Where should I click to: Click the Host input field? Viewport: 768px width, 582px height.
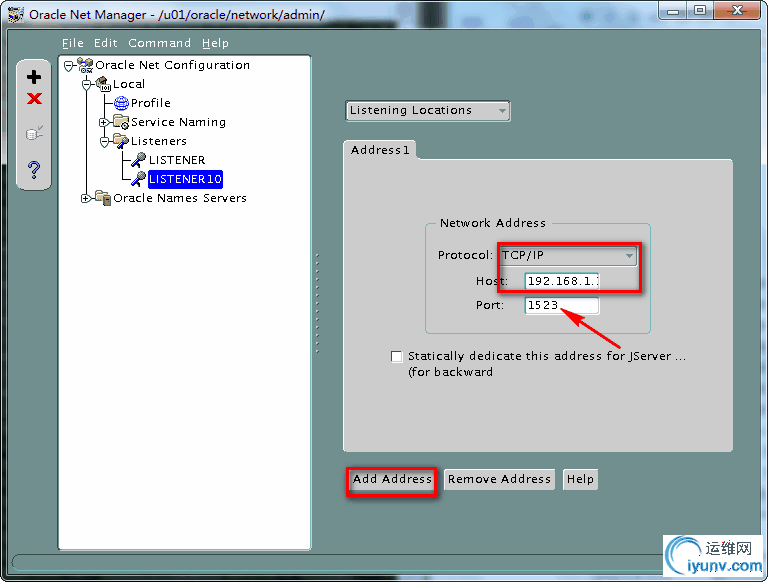click(562, 281)
